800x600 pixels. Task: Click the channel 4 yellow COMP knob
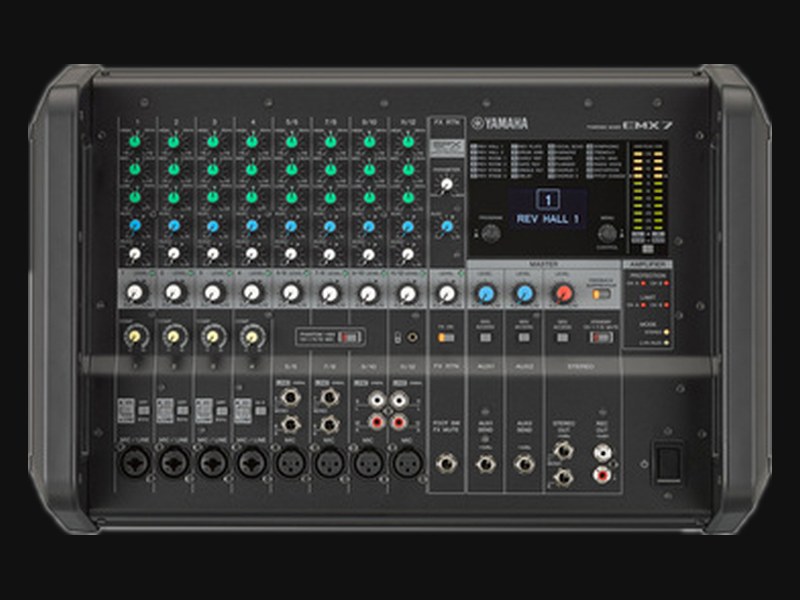point(252,336)
